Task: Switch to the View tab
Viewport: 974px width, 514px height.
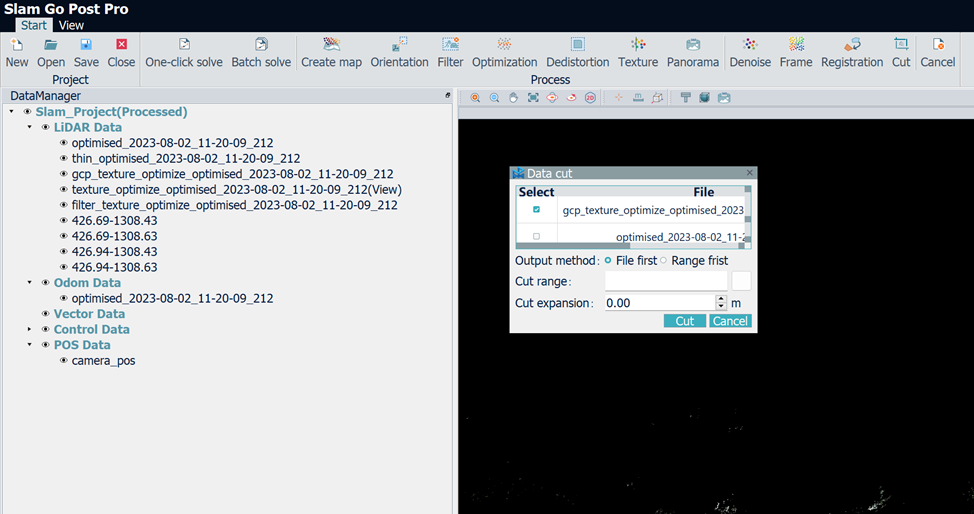Action: [71, 25]
